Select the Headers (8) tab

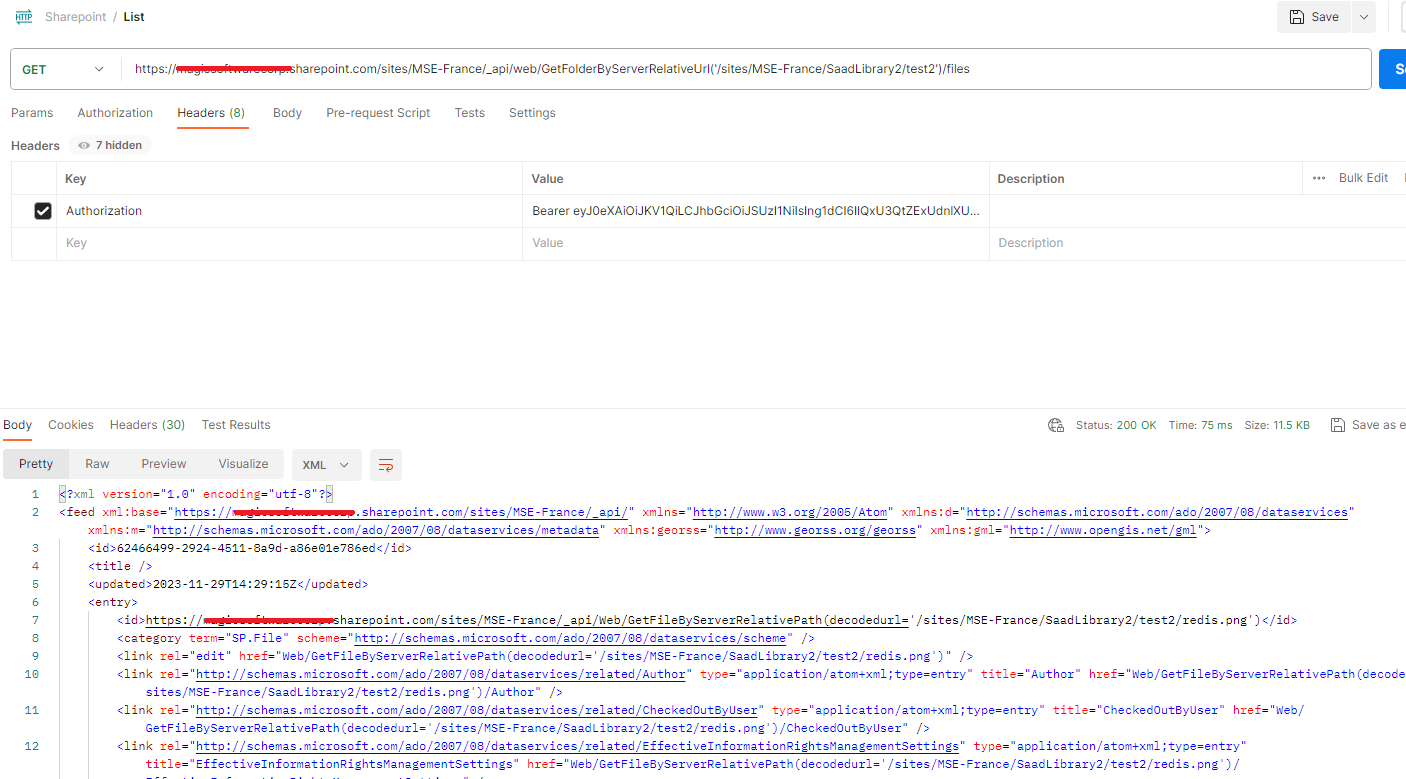(211, 113)
